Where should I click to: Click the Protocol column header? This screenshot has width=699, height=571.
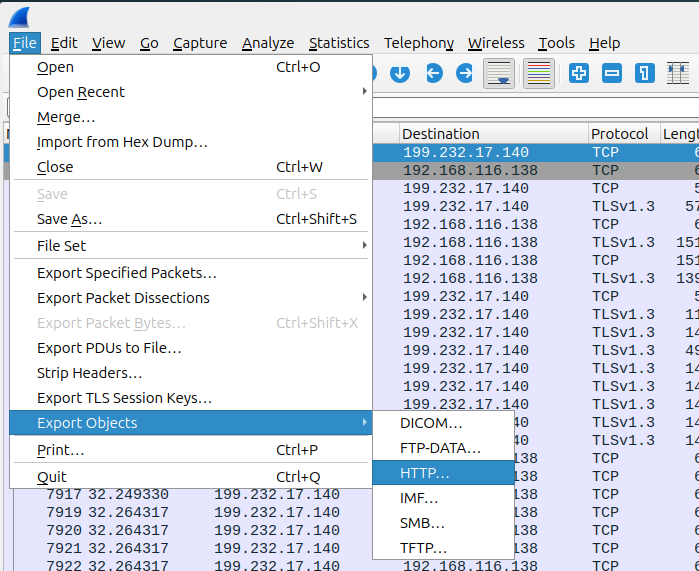(624, 134)
